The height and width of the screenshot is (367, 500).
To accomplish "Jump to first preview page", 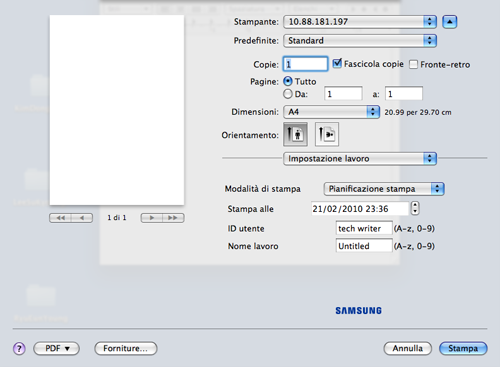I will point(60,218).
